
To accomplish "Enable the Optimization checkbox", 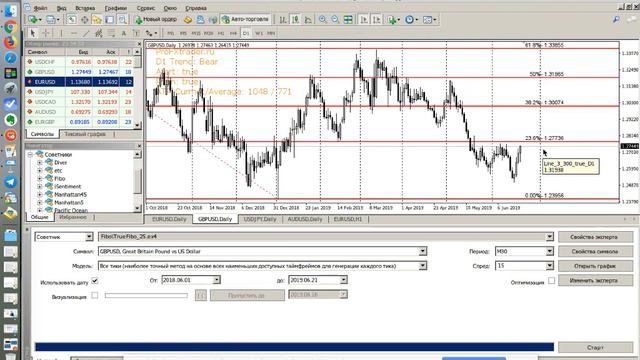I will click(x=551, y=280).
